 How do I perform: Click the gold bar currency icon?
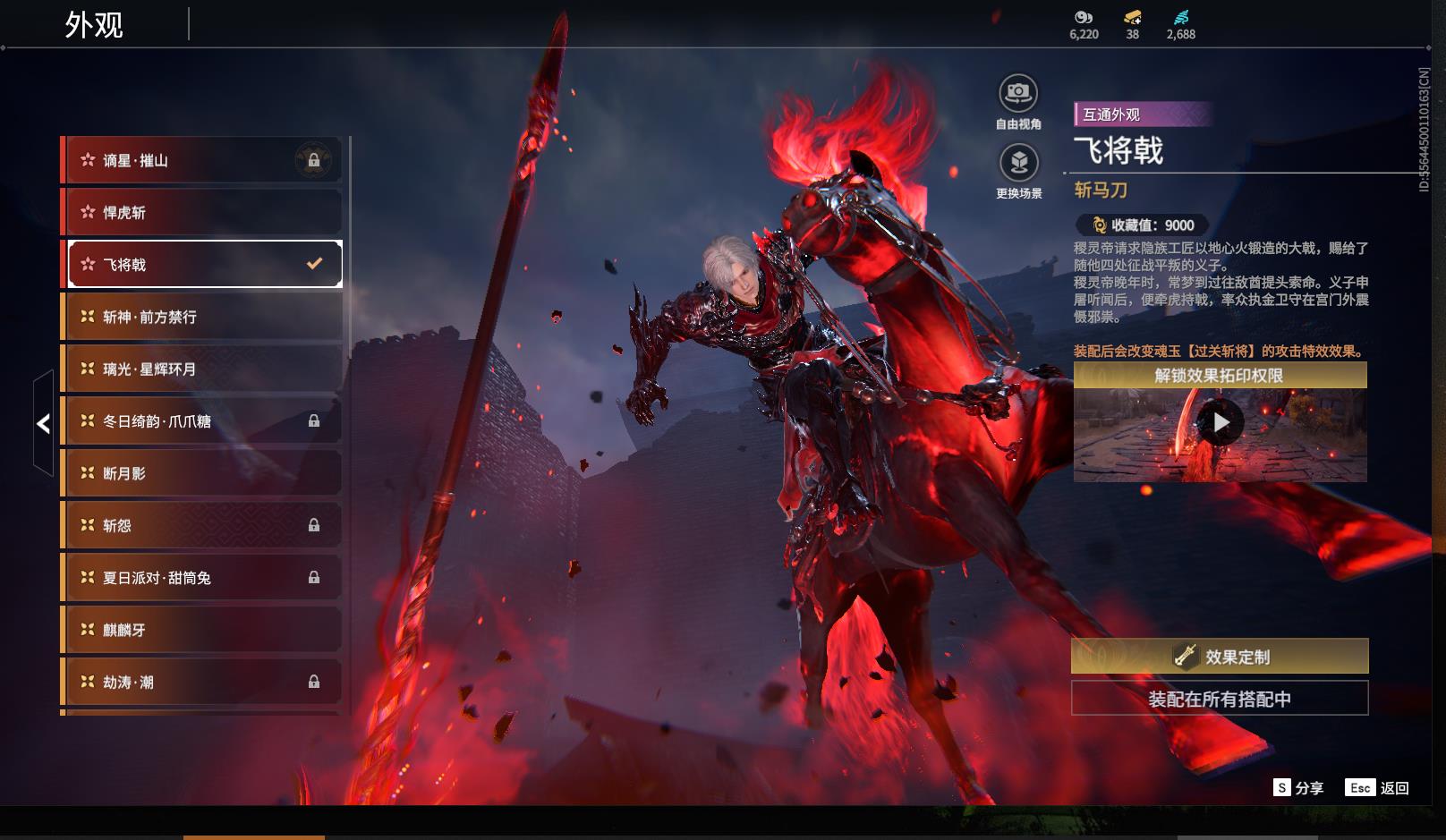point(1133,17)
